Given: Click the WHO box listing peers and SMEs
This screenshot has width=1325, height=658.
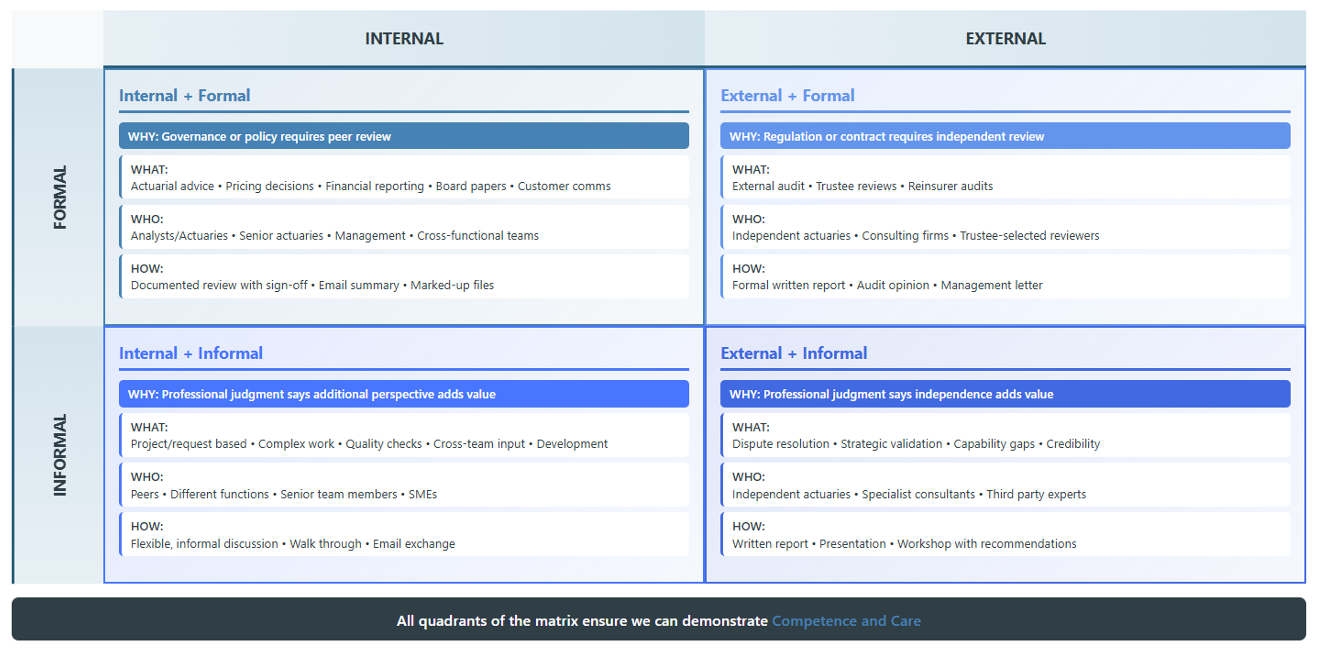Looking at the screenshot, I should 404,485.
